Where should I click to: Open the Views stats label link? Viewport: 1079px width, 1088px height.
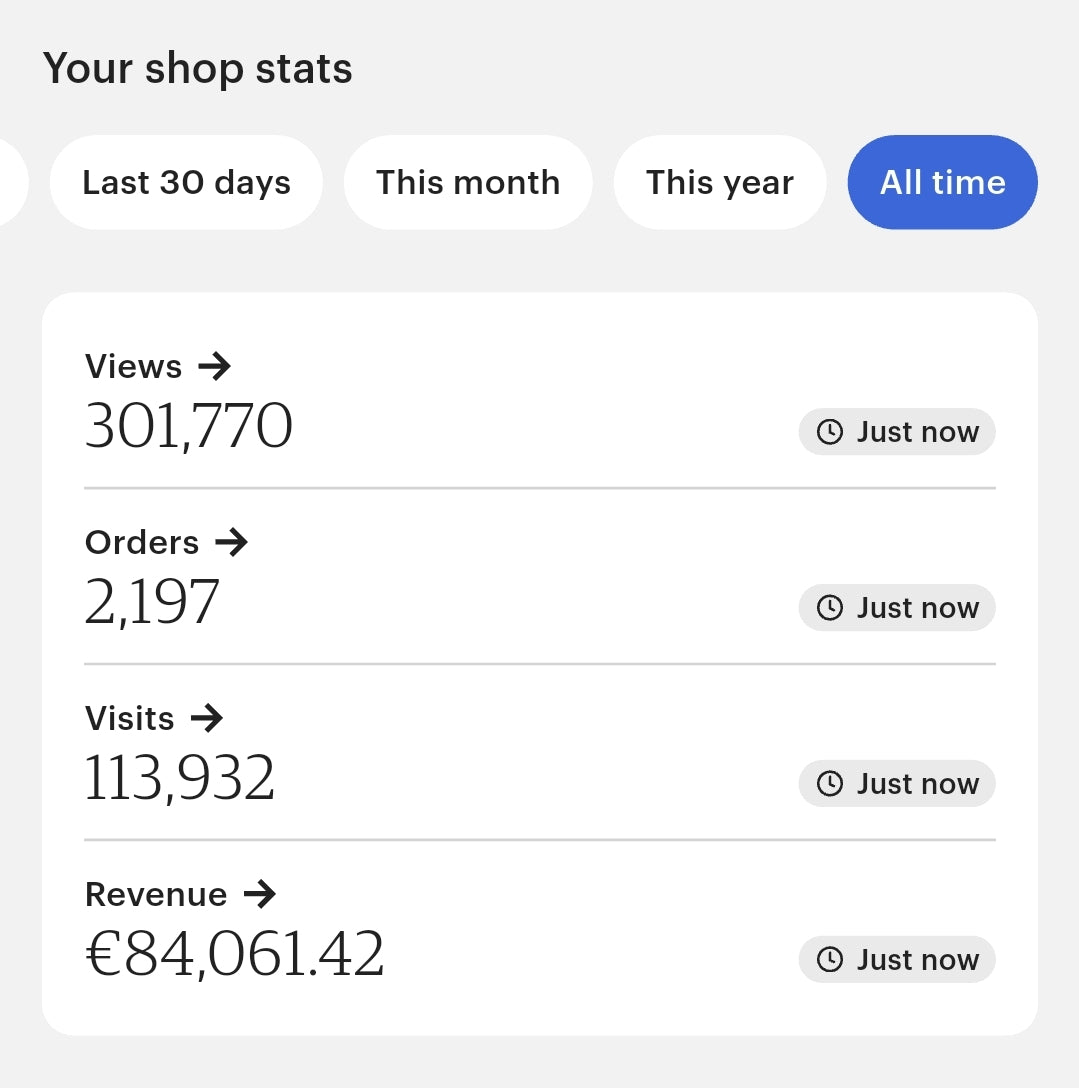(x=134, y=367)
